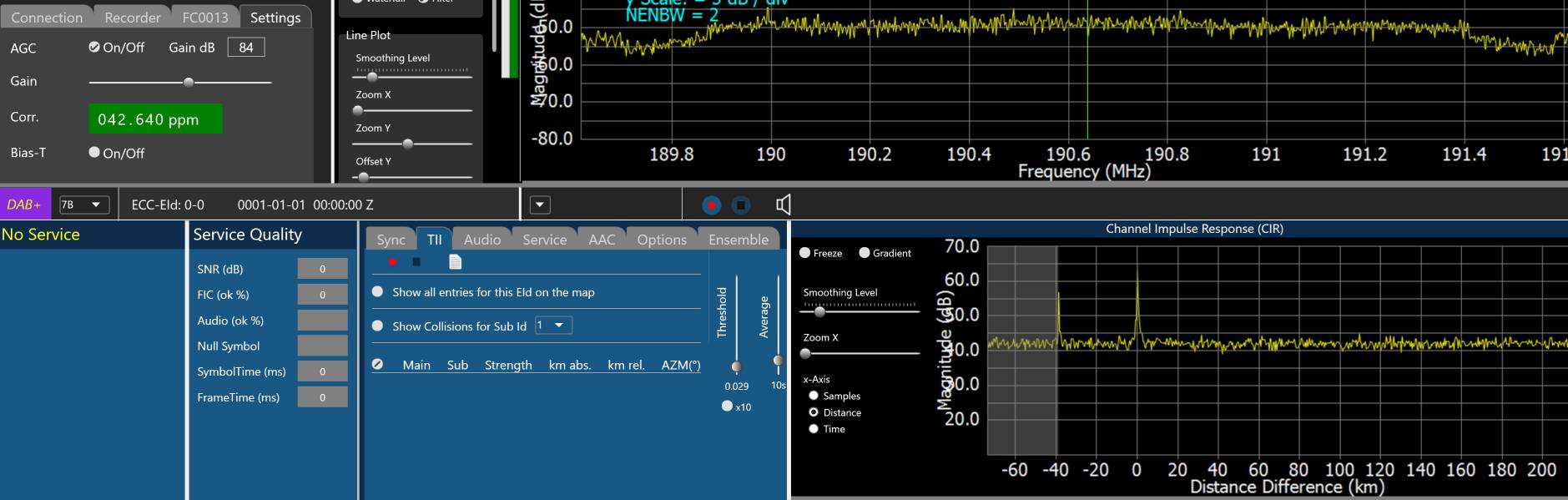Start audio recording with the red record button
The height and width of the screenshot is (500, 1568).
[711, 205]
